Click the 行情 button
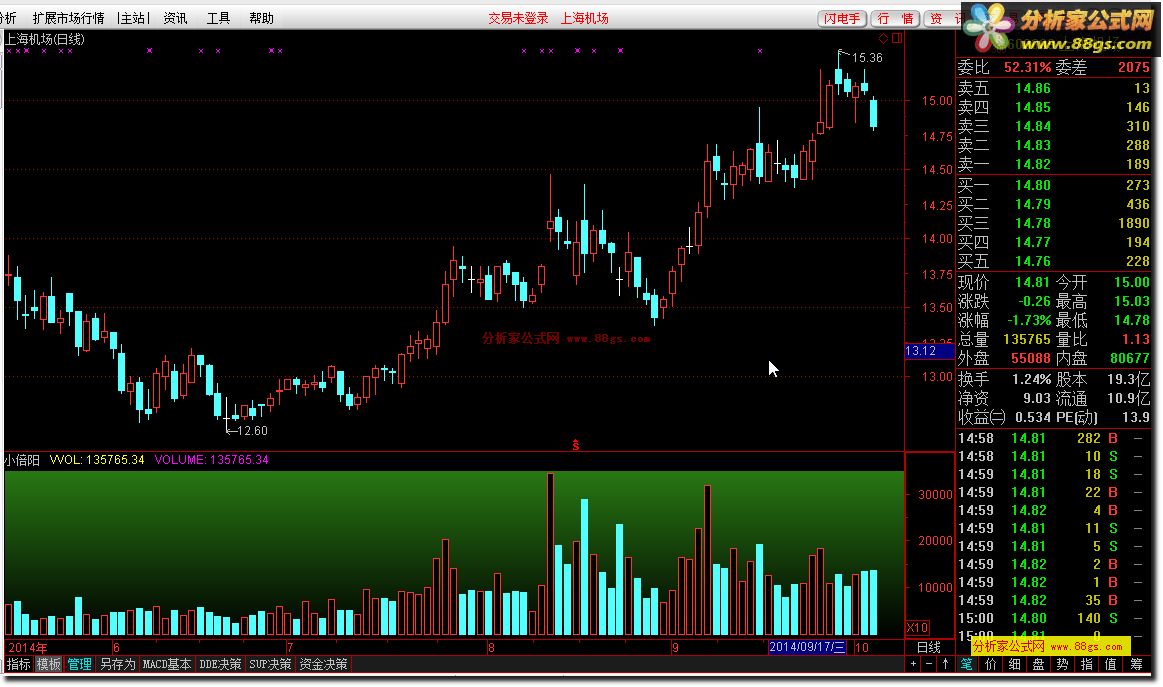1163x687 pixels. [x=895, y=19]
